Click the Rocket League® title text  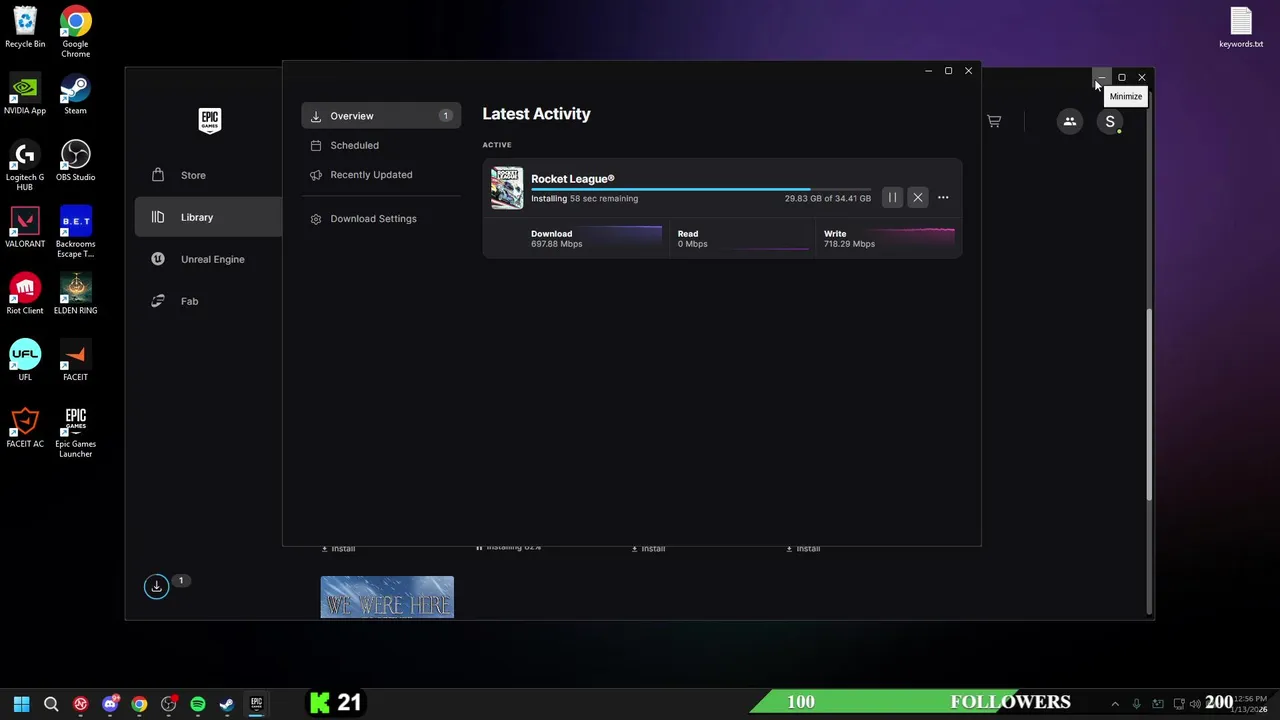pos(572,179)
